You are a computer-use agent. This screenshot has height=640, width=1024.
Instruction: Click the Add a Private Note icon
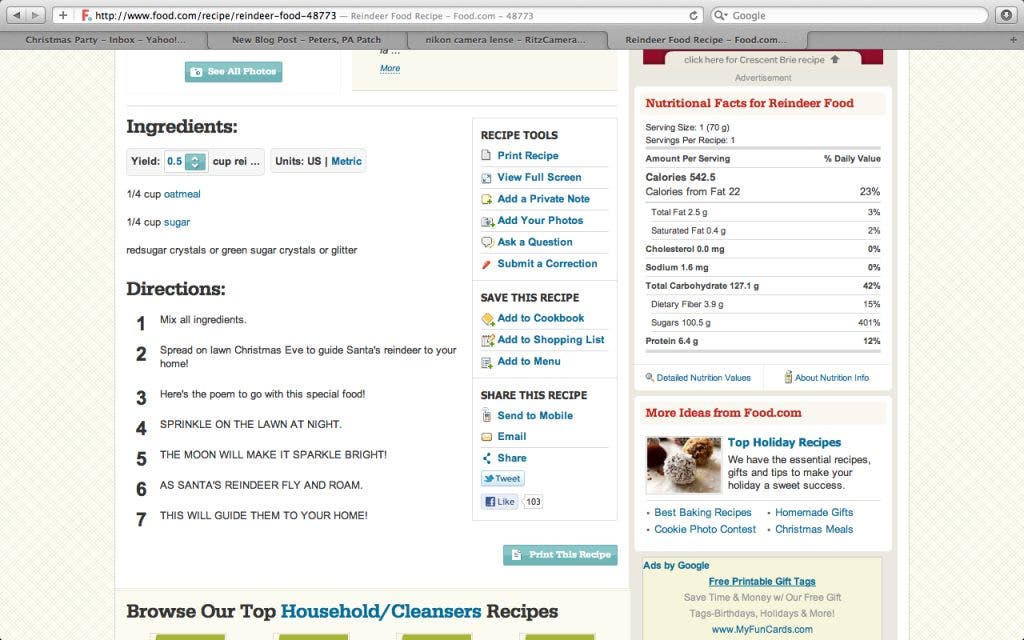pyautogui.click(x=487, y=199)
